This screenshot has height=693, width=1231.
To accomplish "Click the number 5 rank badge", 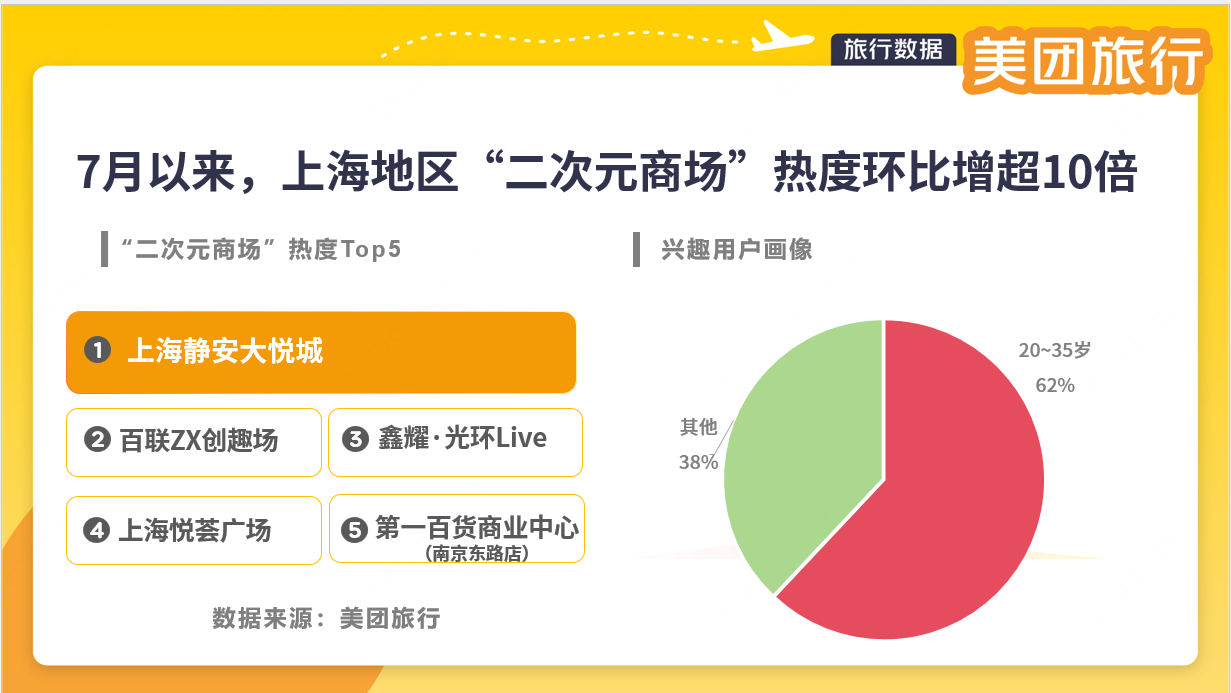I will pyautogui.click(x=355, y=530).
